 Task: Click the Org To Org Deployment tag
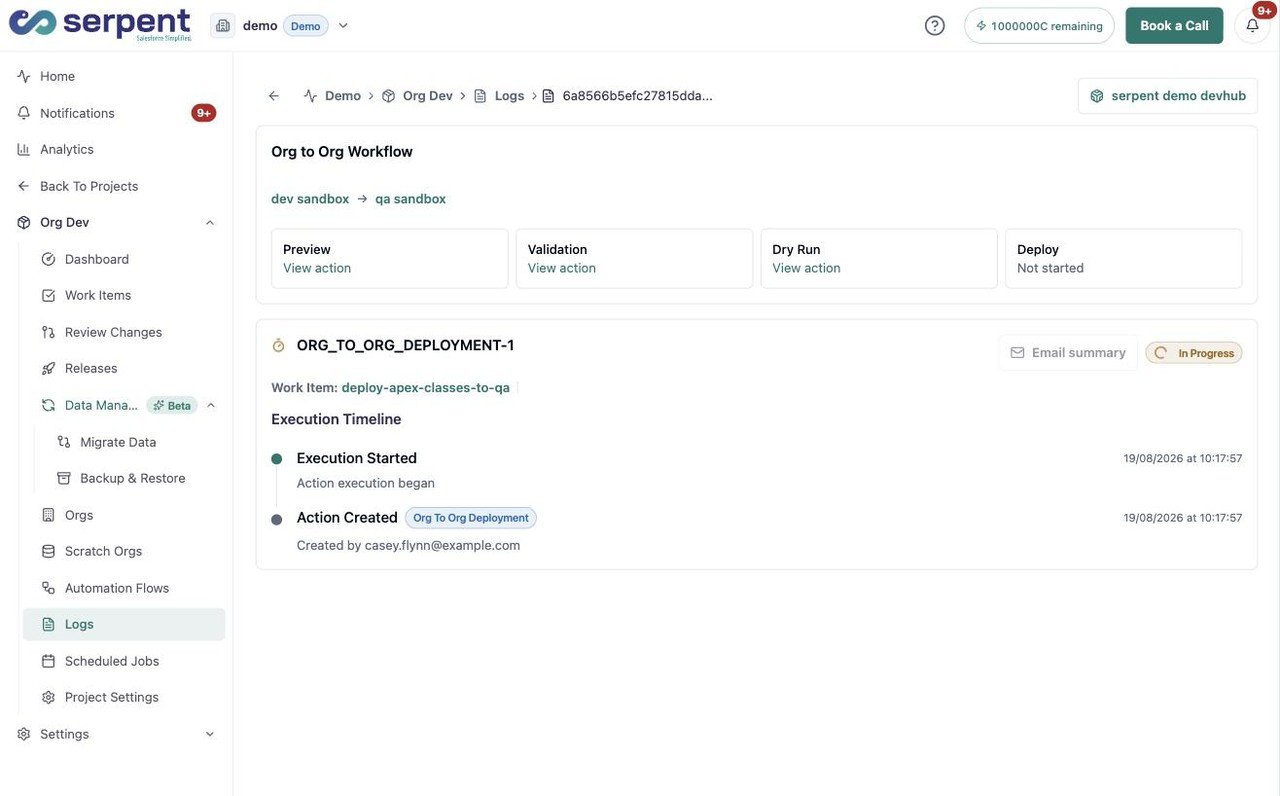(x=471, y=518)
